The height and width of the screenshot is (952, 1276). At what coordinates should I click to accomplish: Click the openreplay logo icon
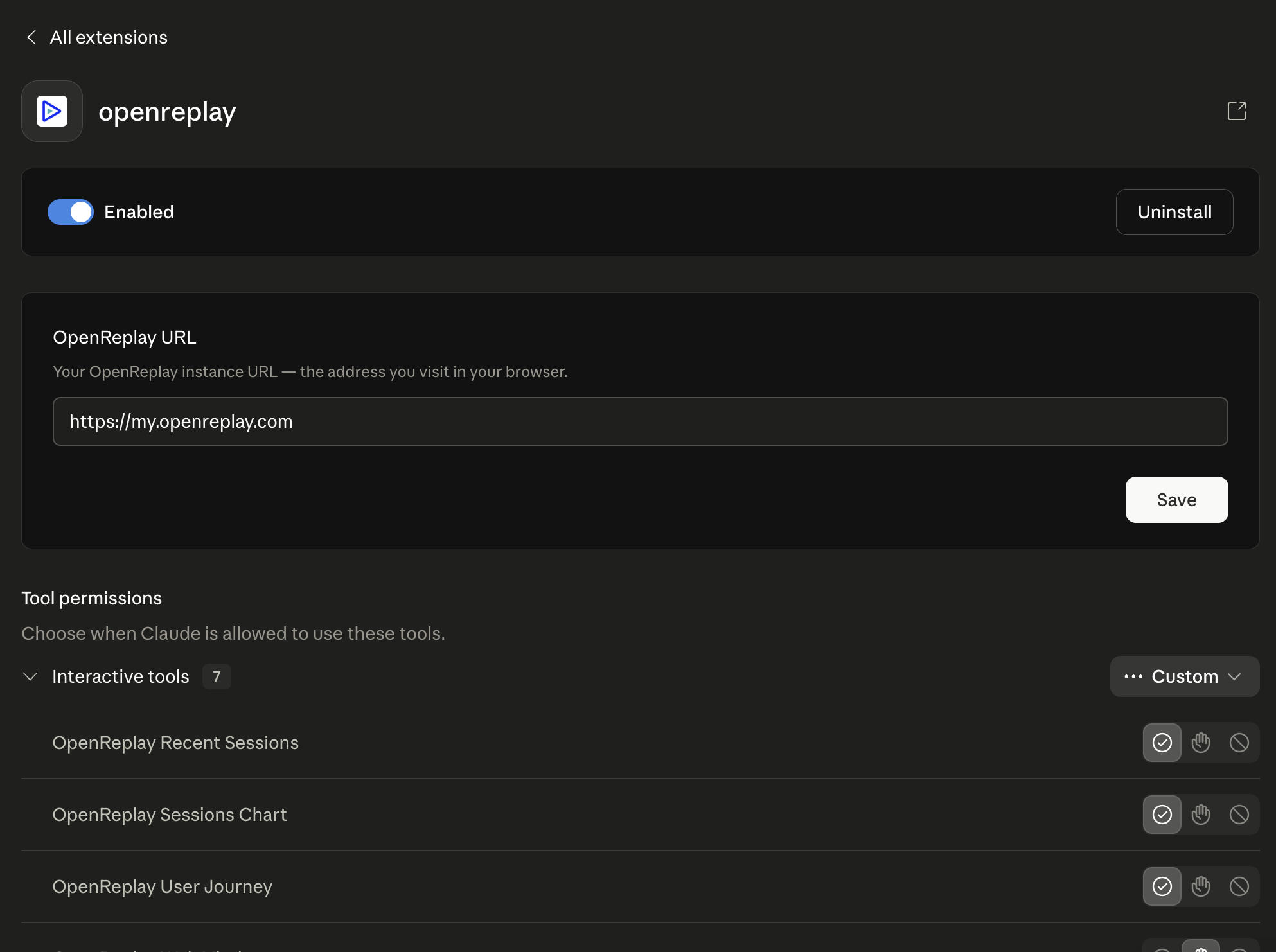click(52, 111)
